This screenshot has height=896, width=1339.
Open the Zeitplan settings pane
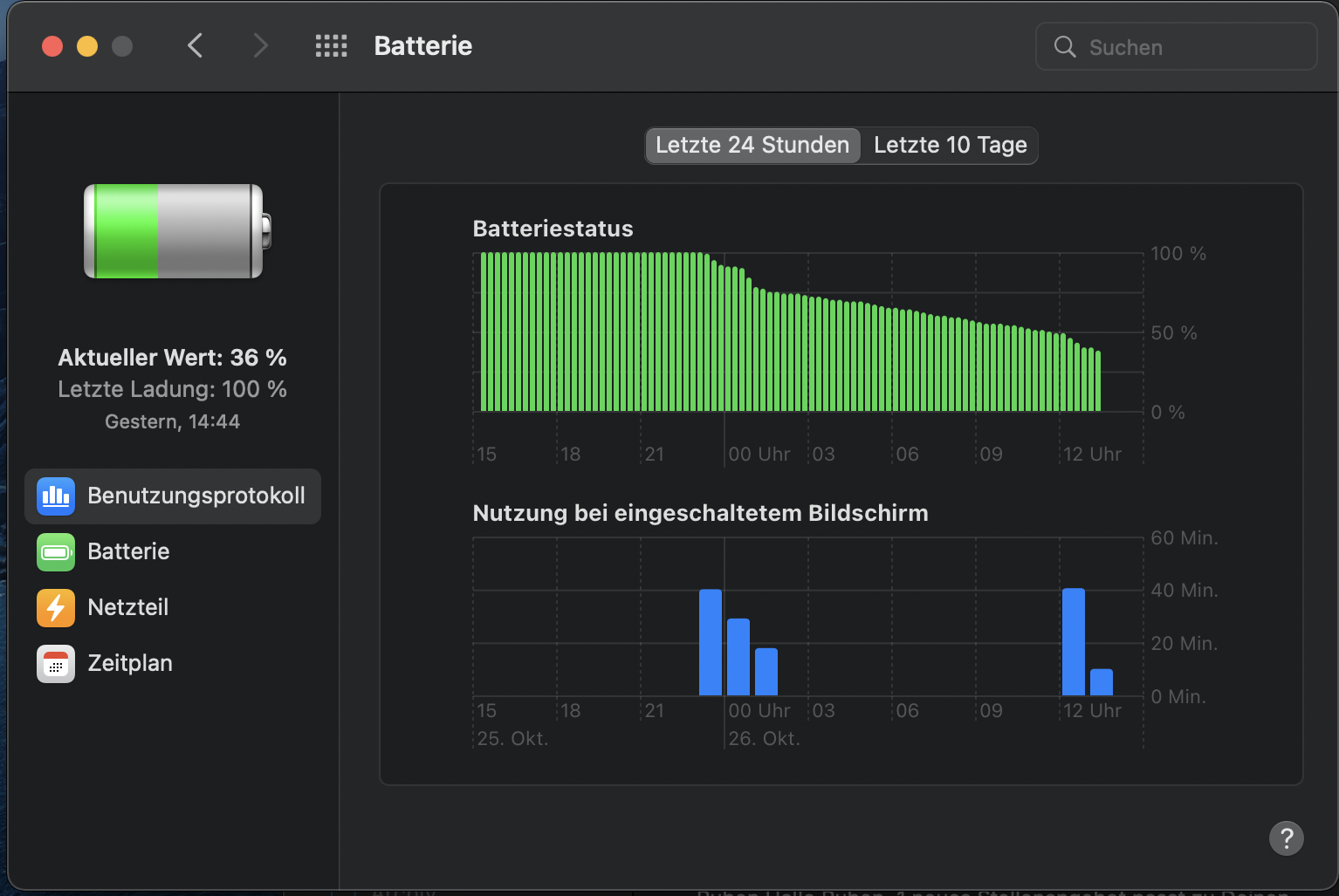point(130,664)
